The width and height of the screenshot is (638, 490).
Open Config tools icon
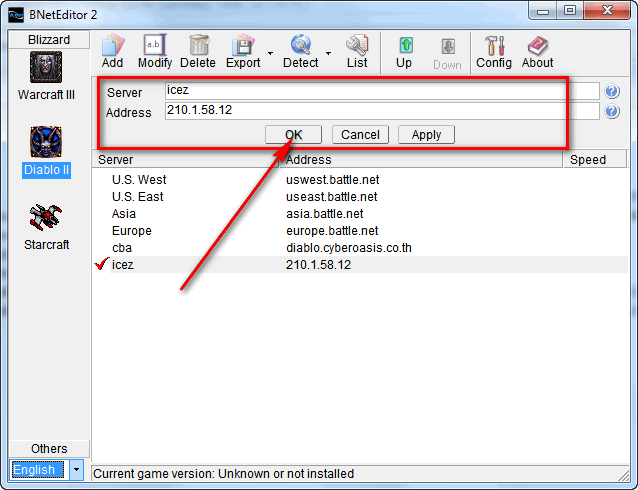[x=494, y=45]
